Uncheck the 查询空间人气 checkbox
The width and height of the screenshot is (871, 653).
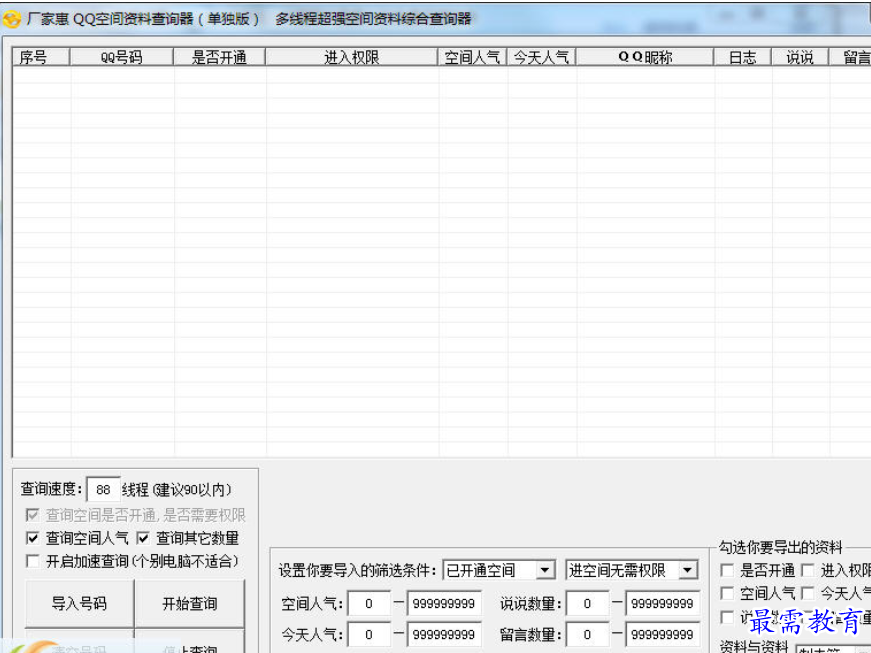32,538
